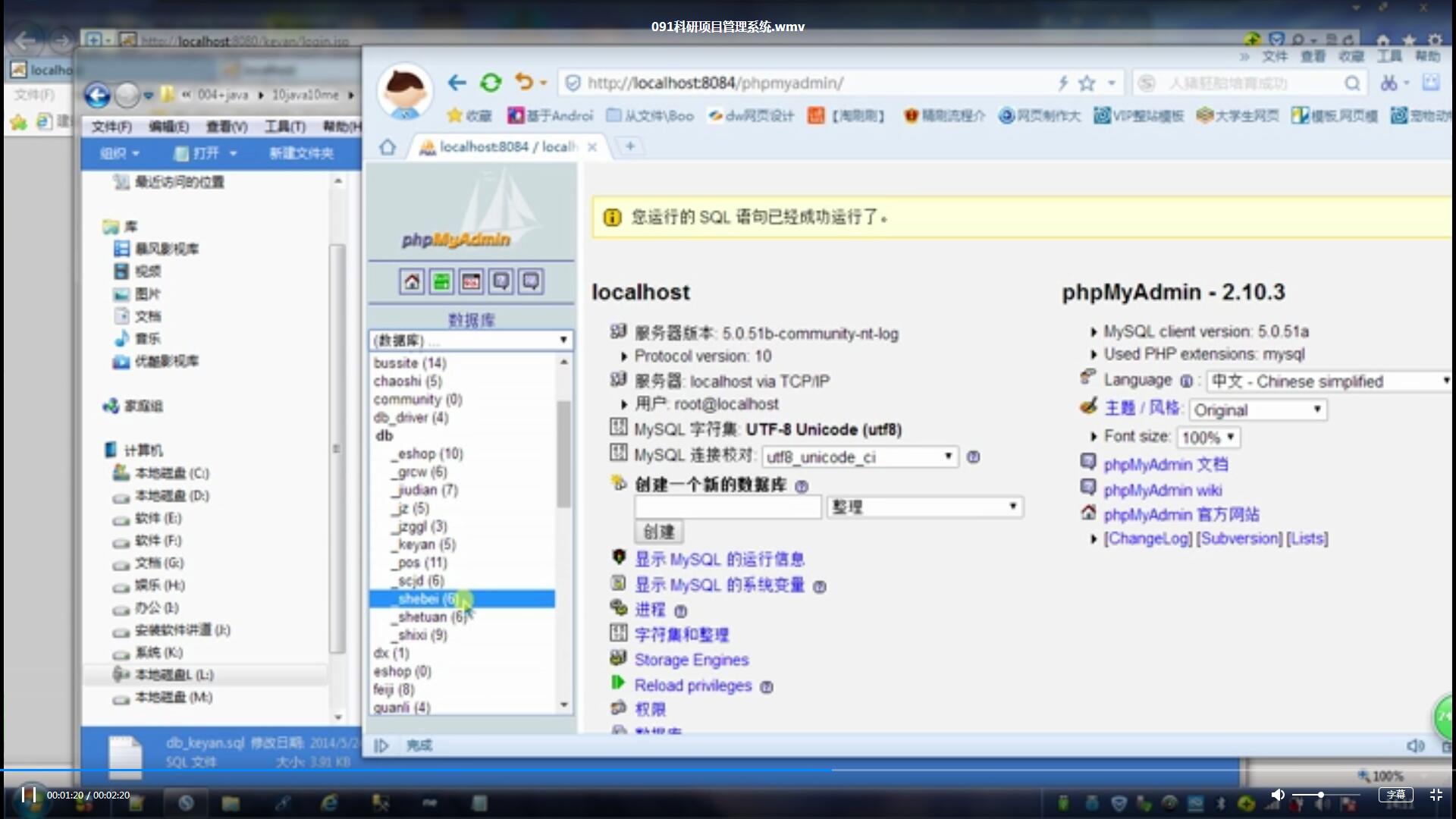Click 新建文件夹 in Explorer toolbar
The image size is (1456, 819).
point(301,153)
